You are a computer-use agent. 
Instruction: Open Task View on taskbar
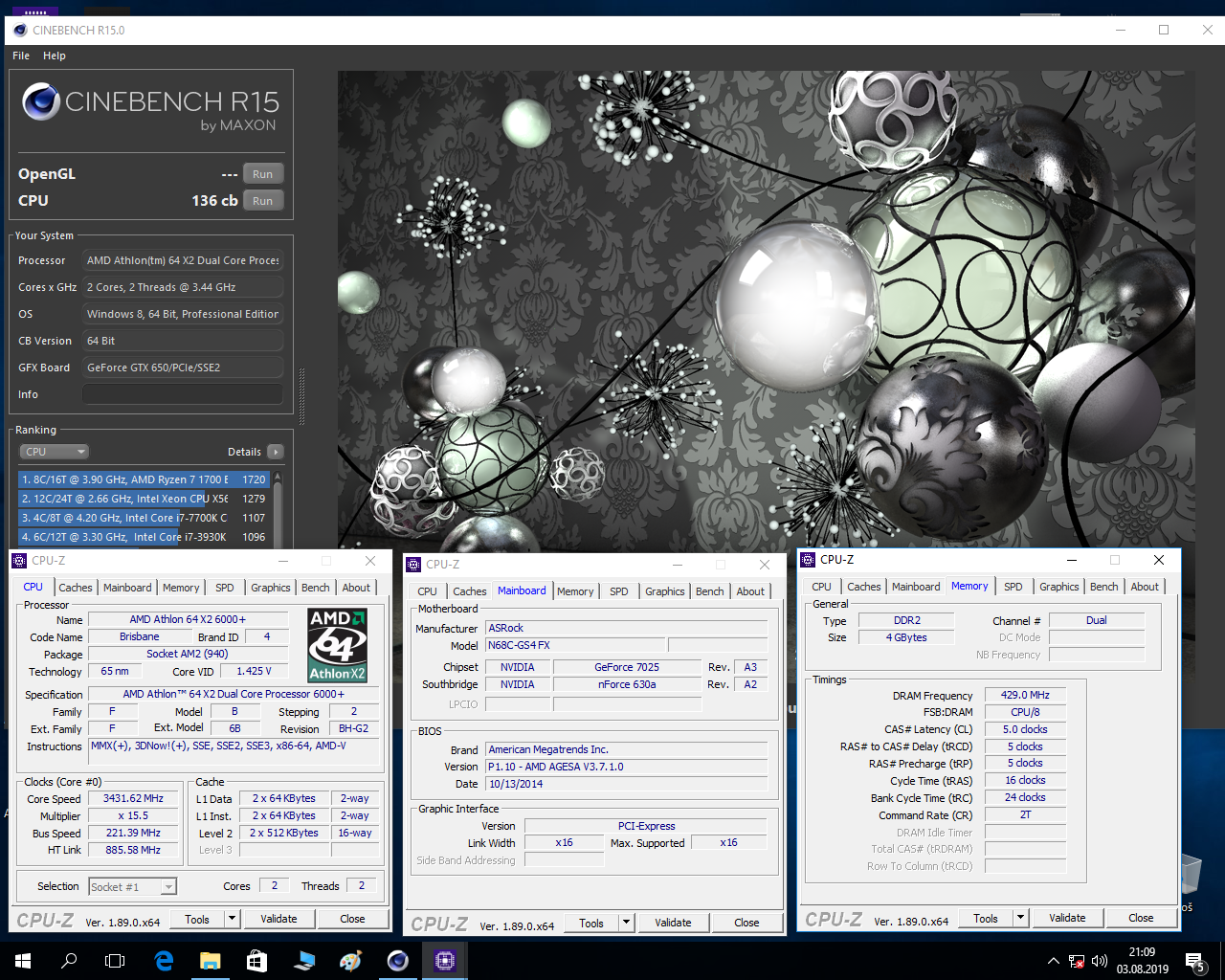[x=115, y=961]
